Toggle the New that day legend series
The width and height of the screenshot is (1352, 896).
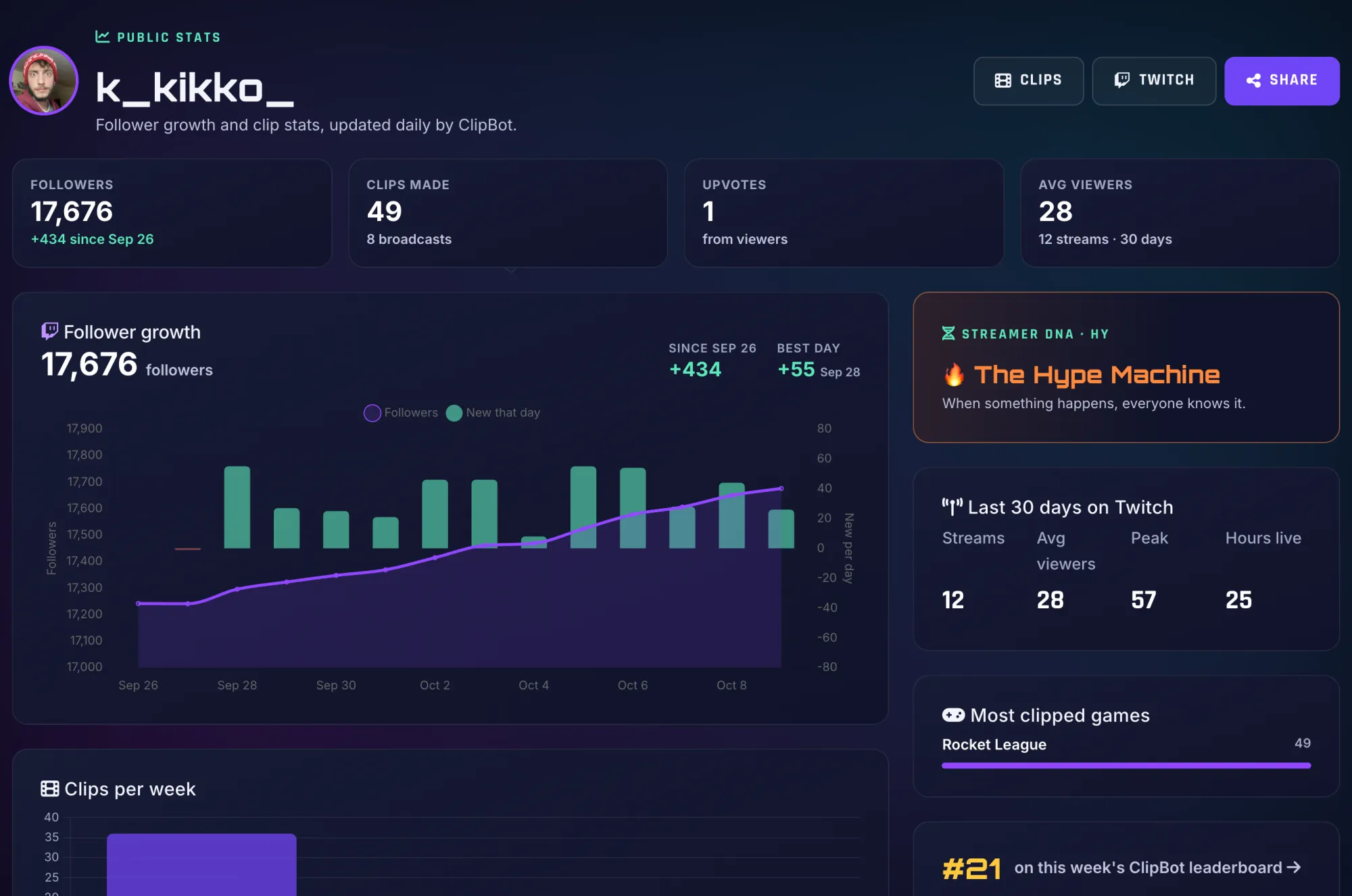point(493,413)
